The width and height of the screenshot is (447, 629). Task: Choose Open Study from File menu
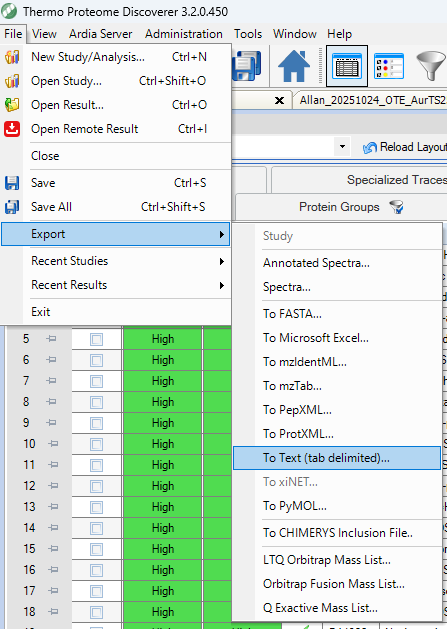pyautogui.click(x=116, y=81)
